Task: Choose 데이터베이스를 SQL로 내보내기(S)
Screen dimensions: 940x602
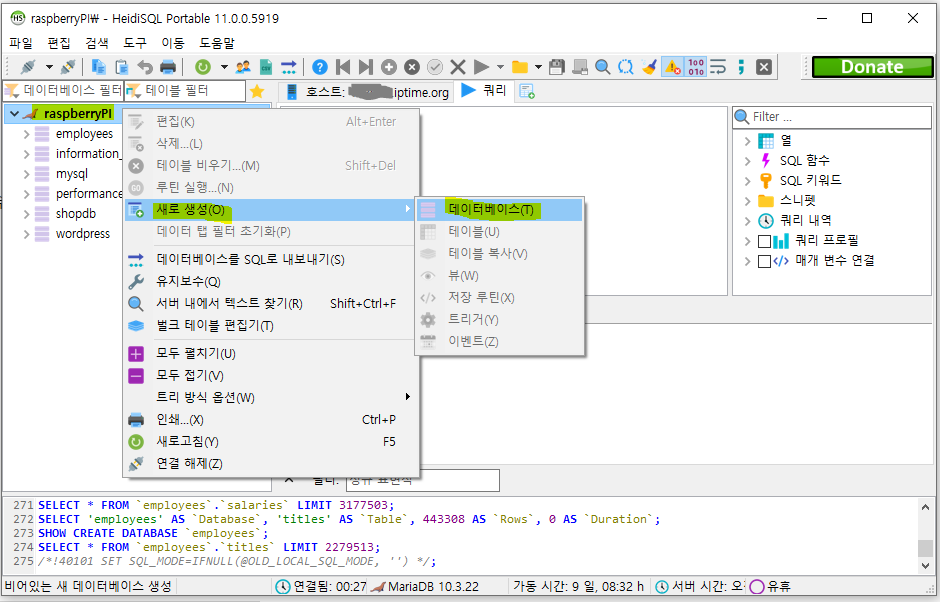Action: pos(271,260)
